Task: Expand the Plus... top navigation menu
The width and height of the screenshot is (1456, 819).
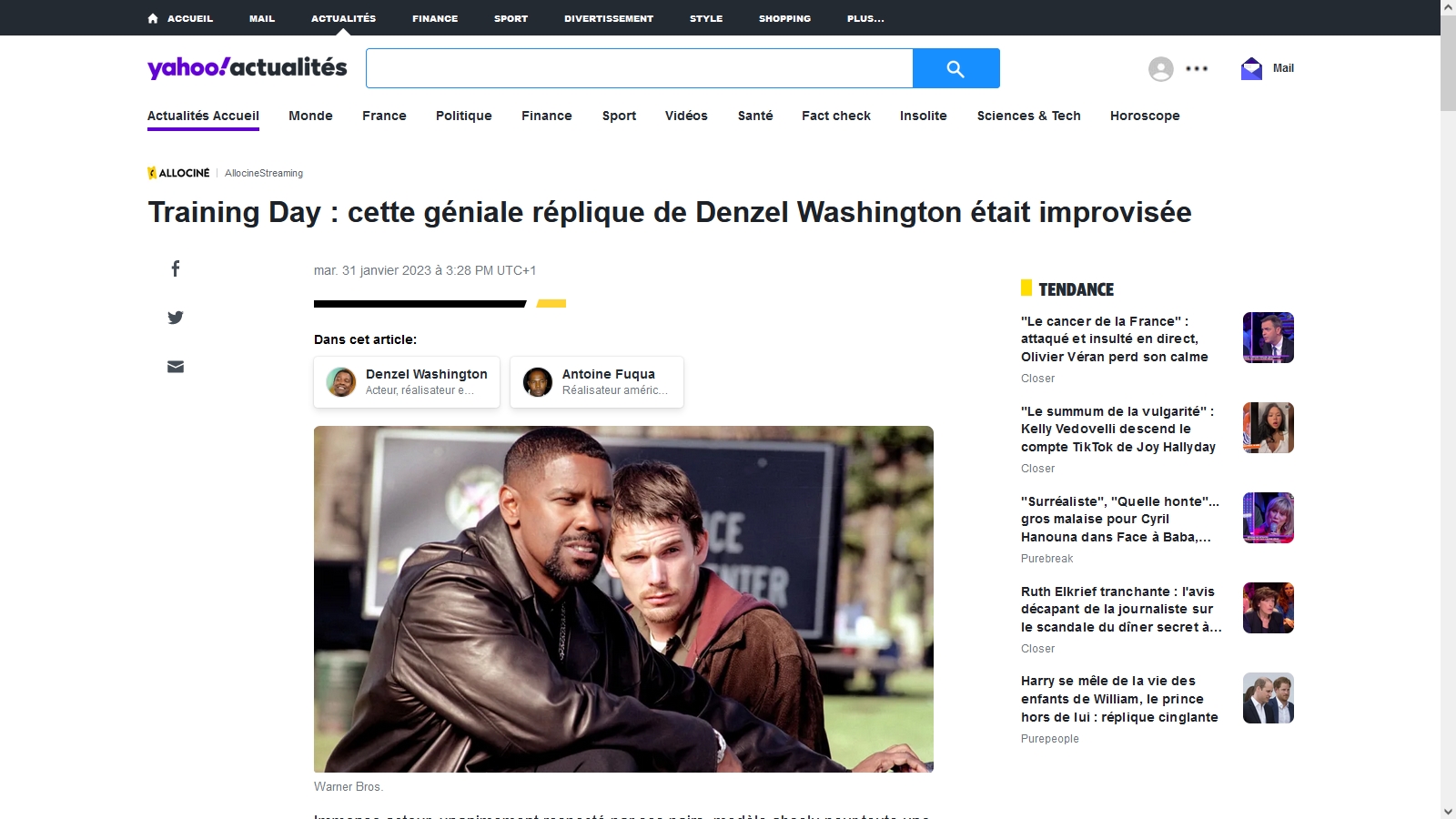Action: (x=864, y=18)
